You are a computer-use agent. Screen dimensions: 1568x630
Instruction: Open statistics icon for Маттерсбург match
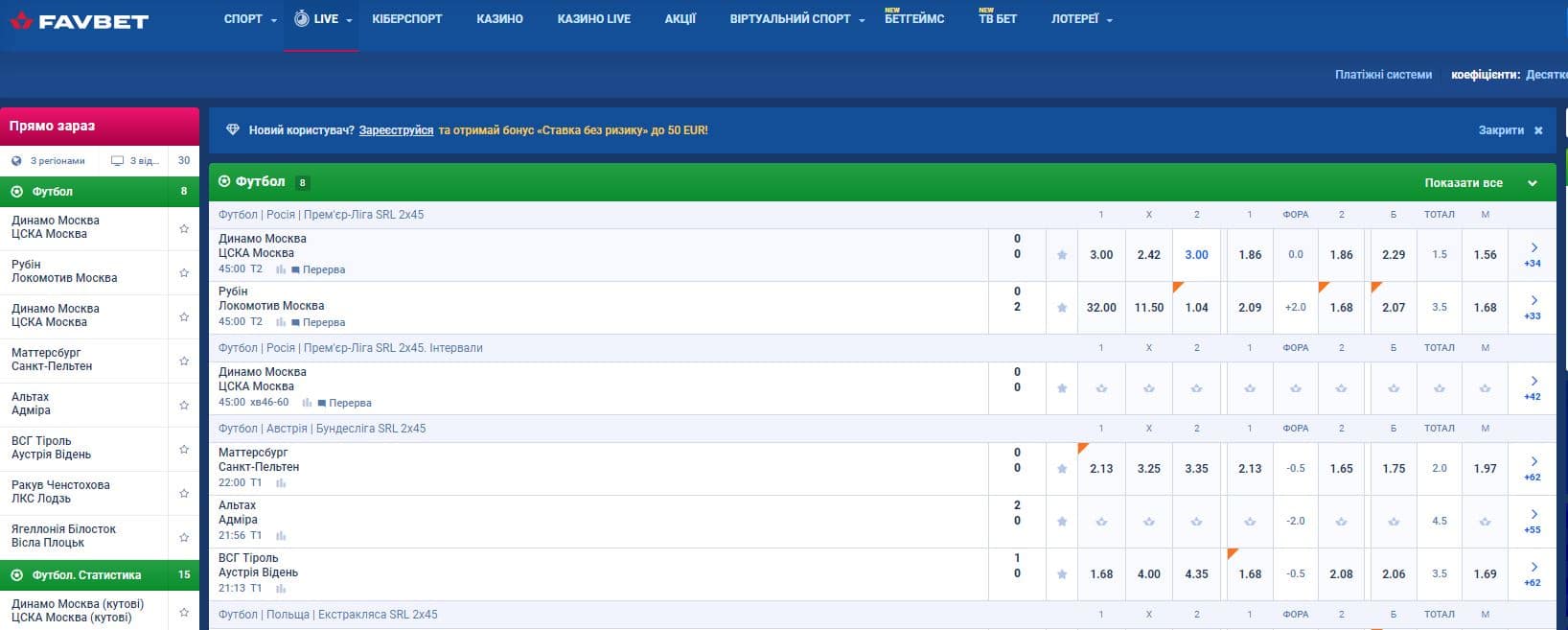click(x=281, y=483)
